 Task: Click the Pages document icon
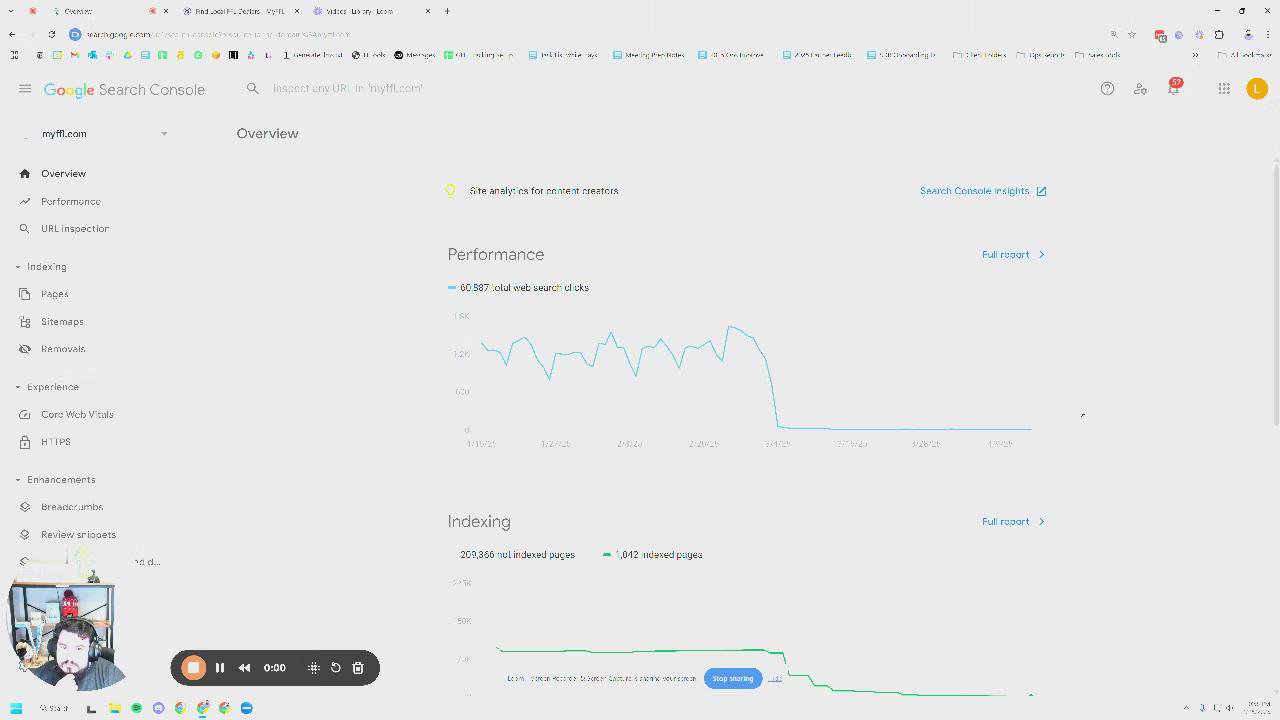tap(25, 294)
